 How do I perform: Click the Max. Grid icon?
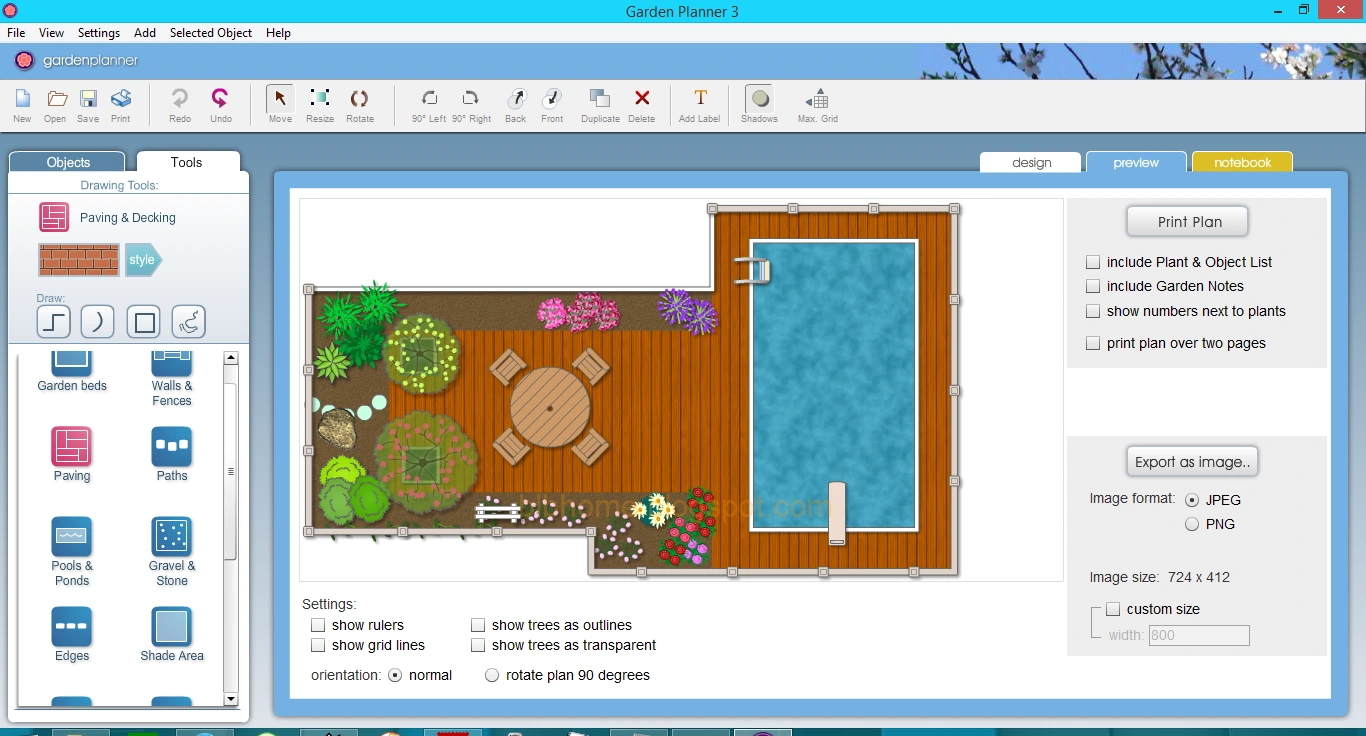tap(818, 105)
